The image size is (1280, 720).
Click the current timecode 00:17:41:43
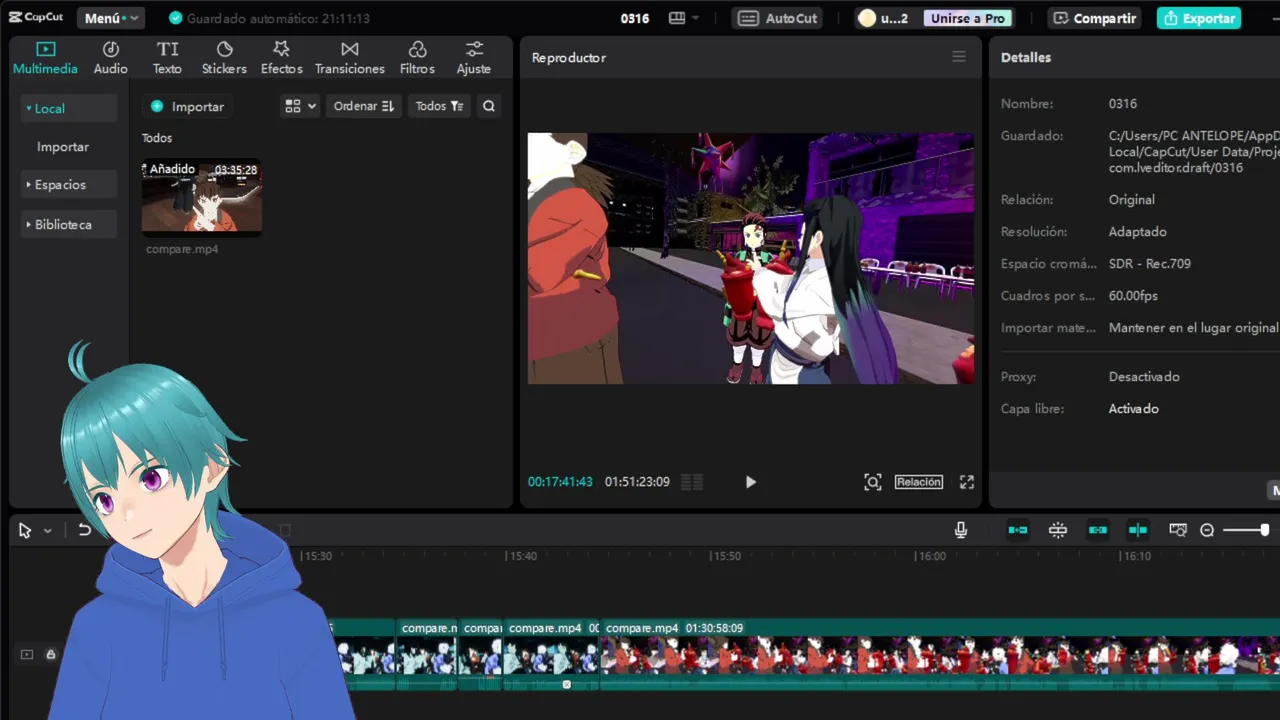click(x=560, y=482)
